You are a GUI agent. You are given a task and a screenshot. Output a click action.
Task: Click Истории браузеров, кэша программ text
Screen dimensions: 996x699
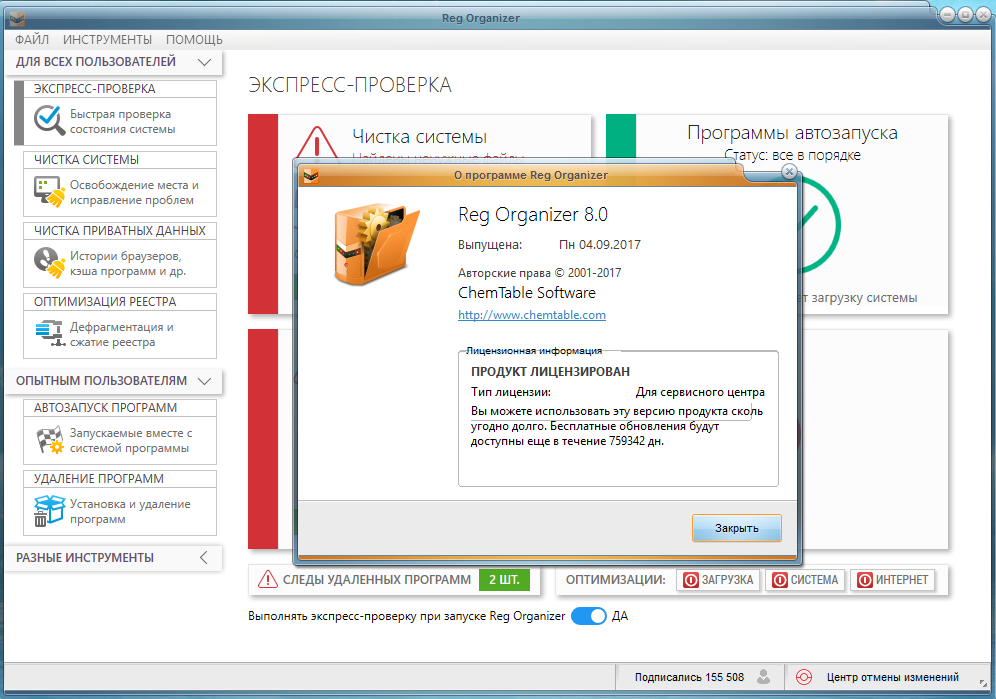[128, 264]
